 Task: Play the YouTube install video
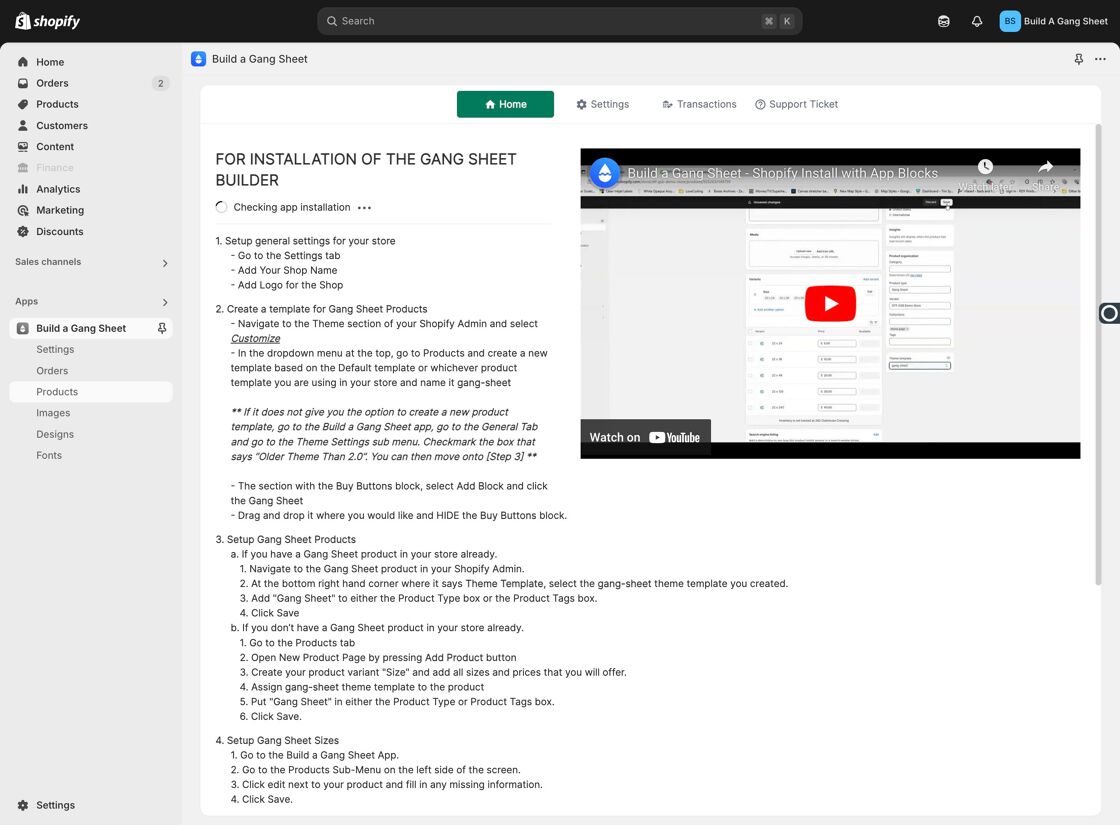click(830, 303)
